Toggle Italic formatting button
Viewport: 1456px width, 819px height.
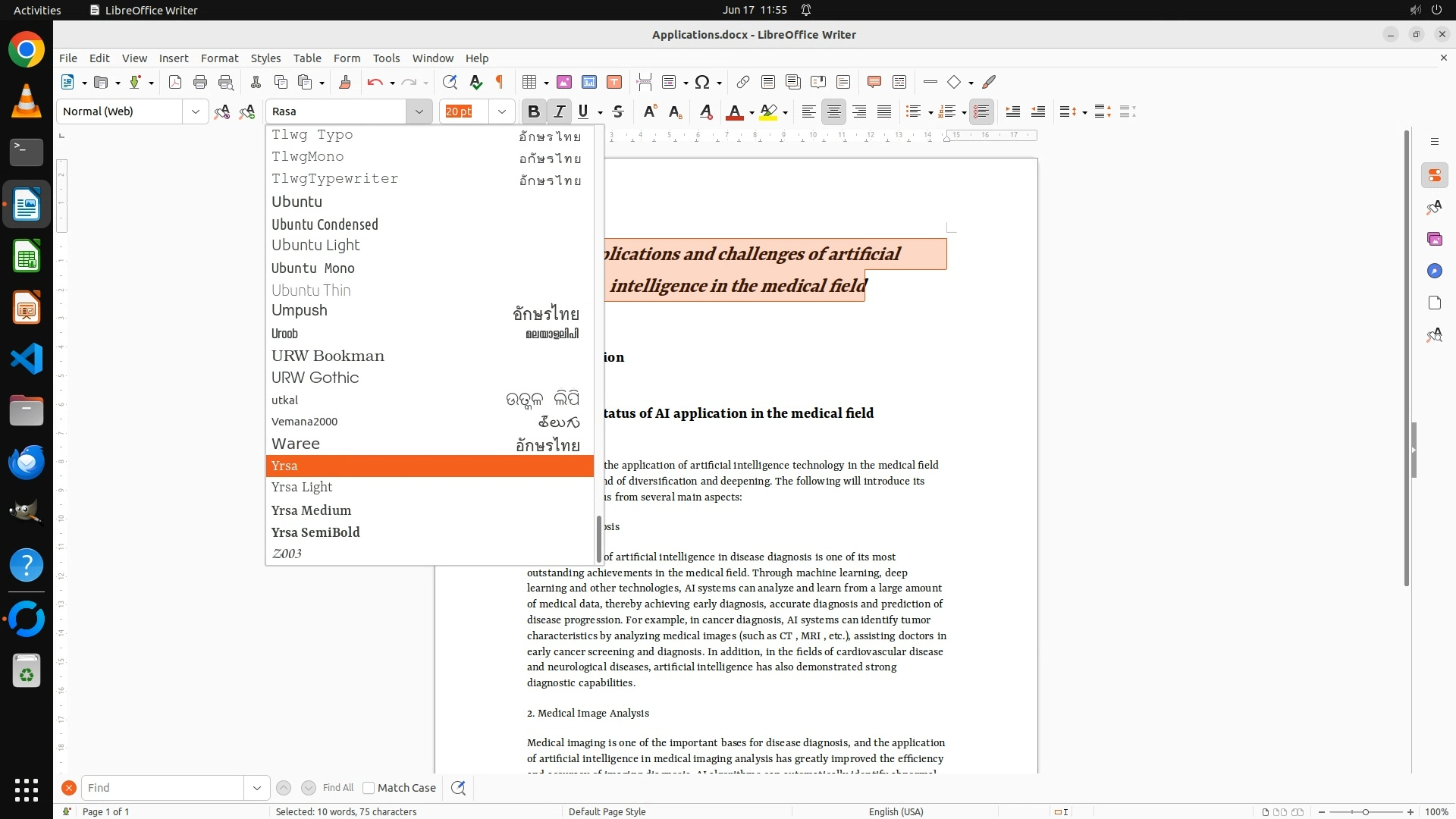click(x=559, y=111)
